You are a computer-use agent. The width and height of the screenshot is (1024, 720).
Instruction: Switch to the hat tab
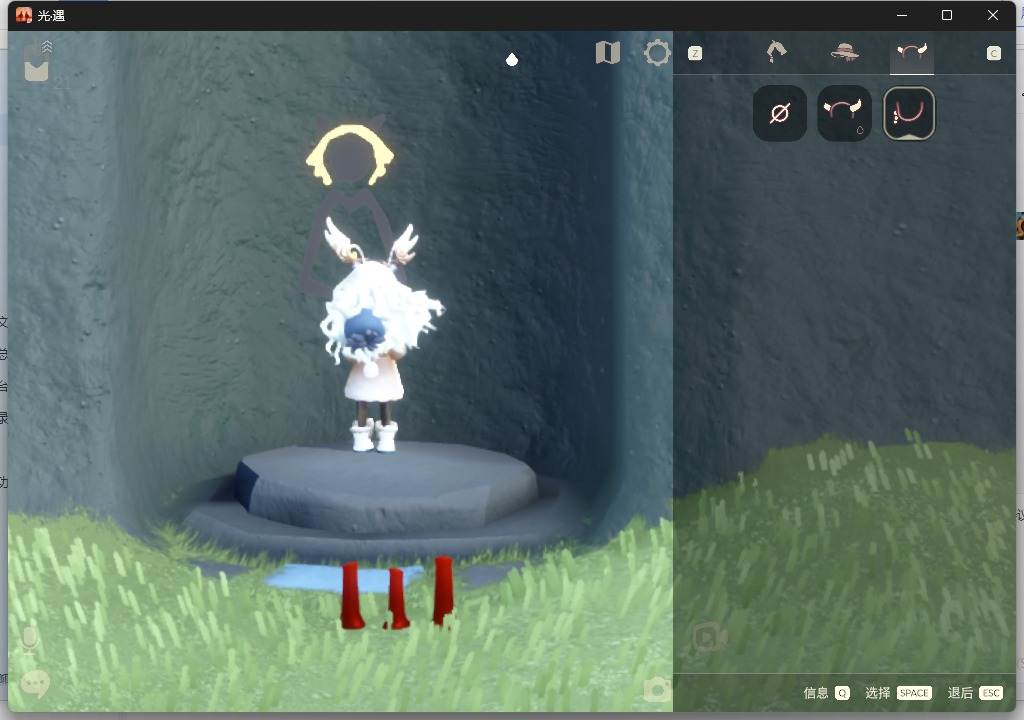pos(844,52)
